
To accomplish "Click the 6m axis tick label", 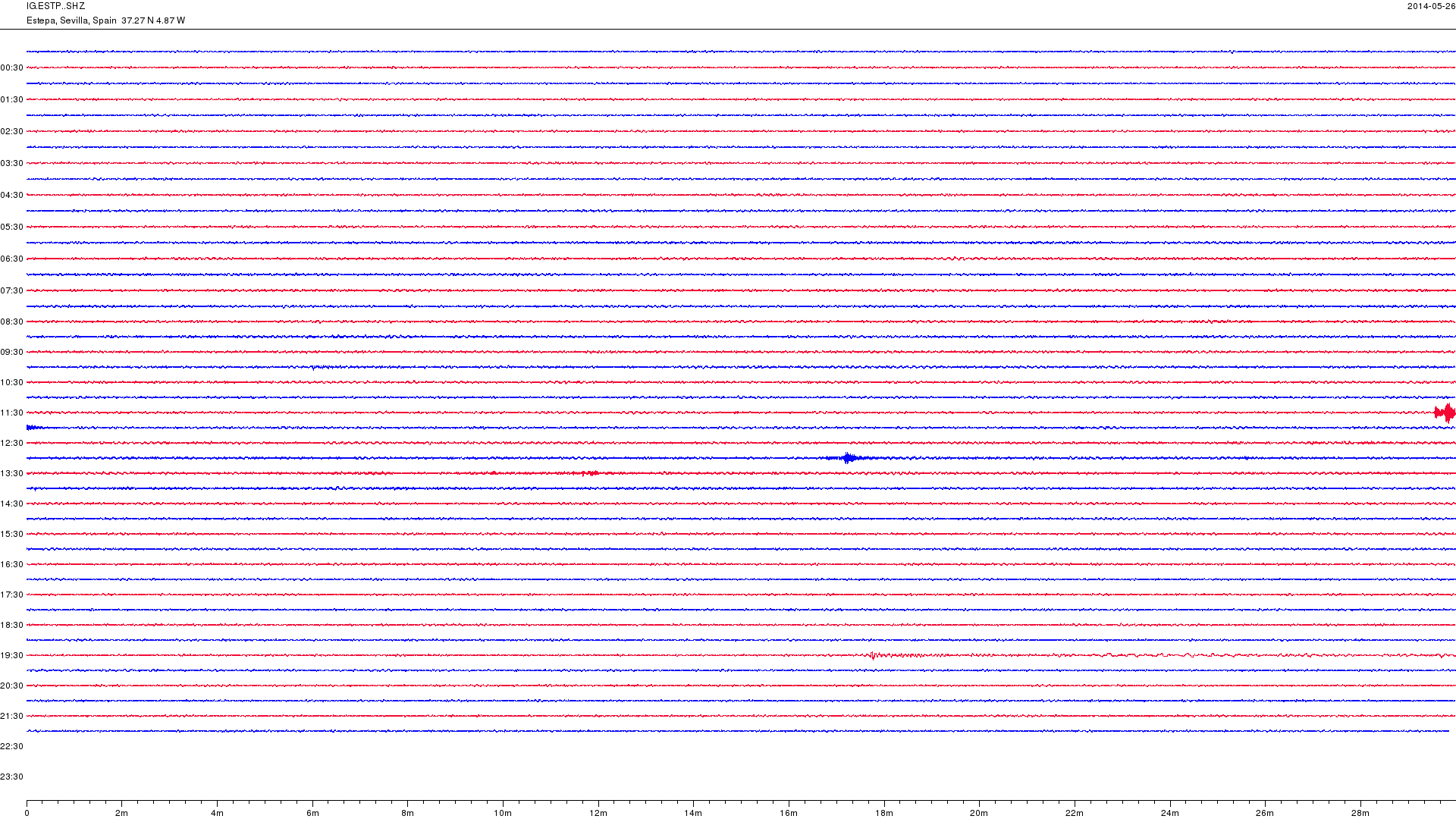I will tap(312, 814).
